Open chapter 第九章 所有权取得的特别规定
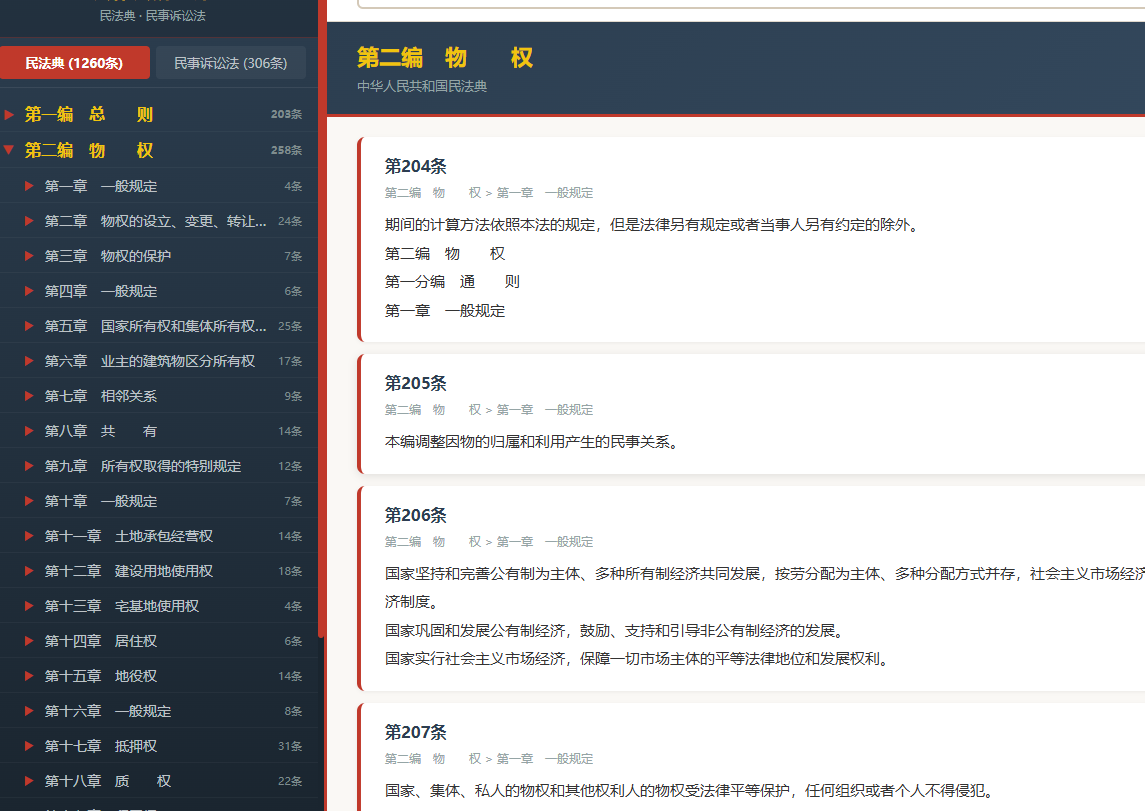Viewport: 1145px width, 811px height. tap(143, 466)
